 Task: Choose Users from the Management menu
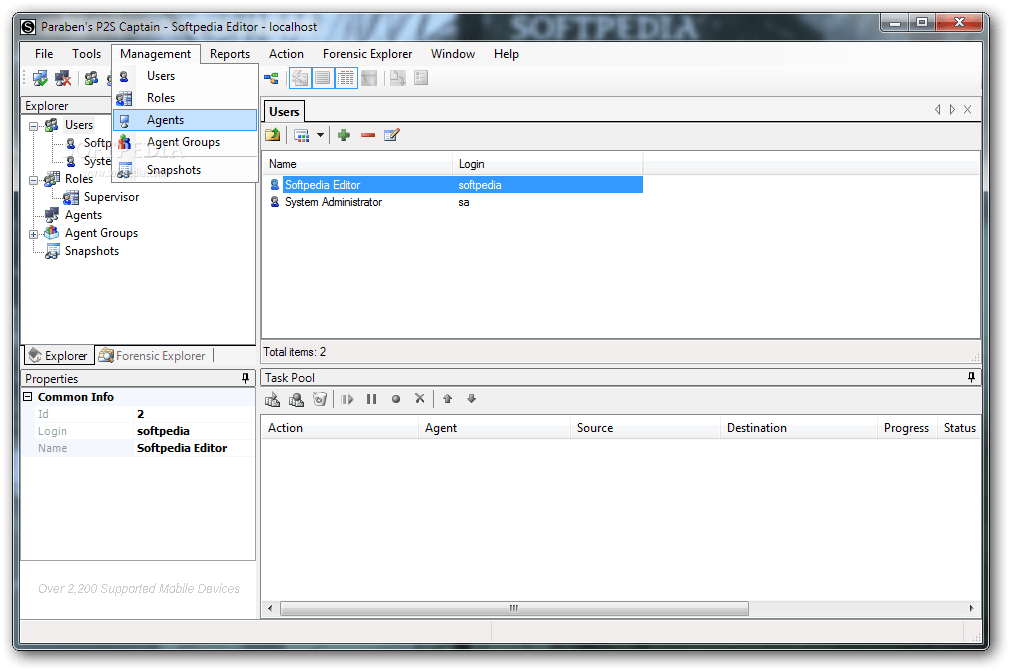point(186,76)
